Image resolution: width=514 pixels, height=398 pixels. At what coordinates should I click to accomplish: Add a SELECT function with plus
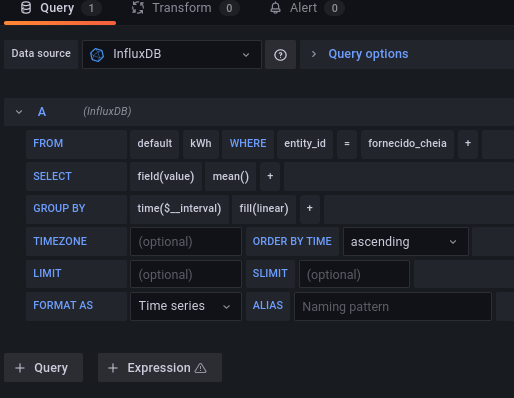tap(270, 176)
